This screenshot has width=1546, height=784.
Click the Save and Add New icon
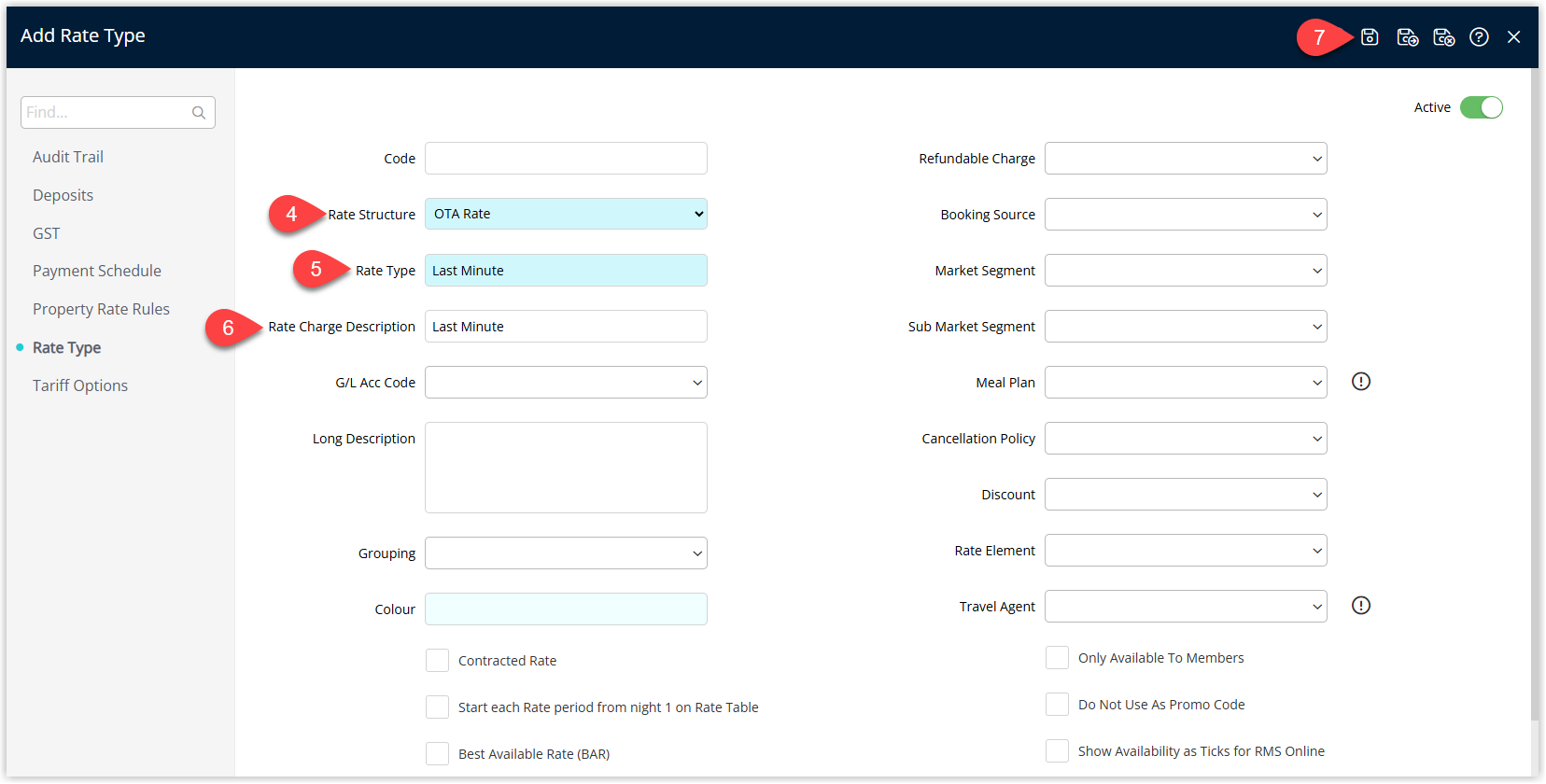tap(1407, 36)
